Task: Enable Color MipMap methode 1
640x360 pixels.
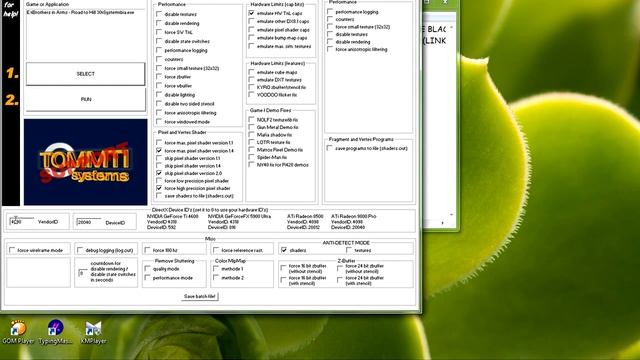Action: tap(216, 269)
